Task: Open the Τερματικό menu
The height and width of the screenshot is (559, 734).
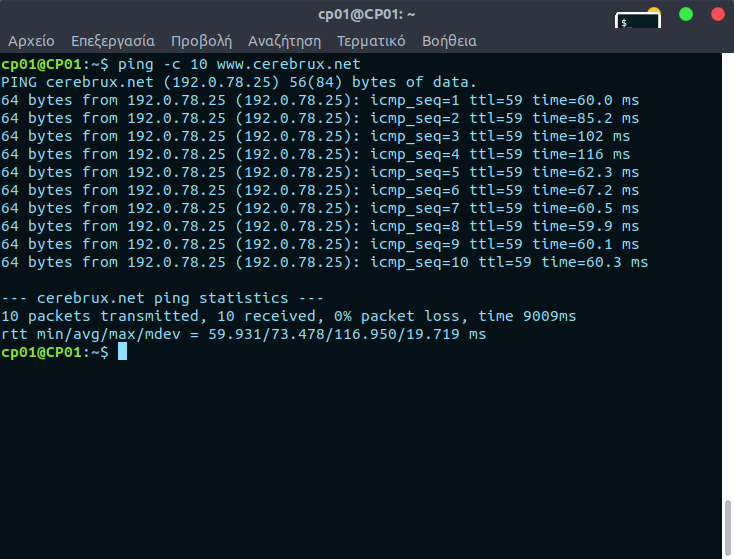Action: (x=371, y=41)
